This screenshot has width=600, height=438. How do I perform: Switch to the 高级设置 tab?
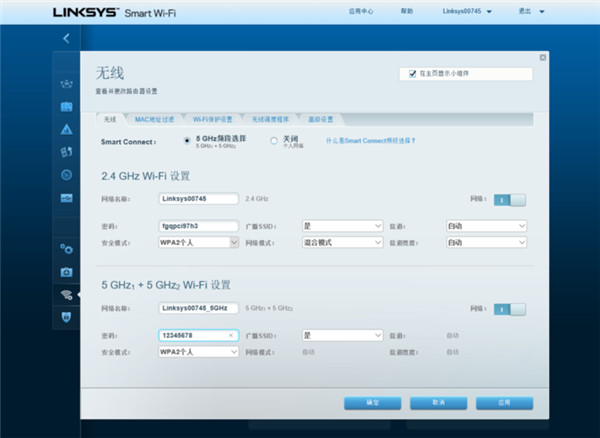tap(321, 119)
